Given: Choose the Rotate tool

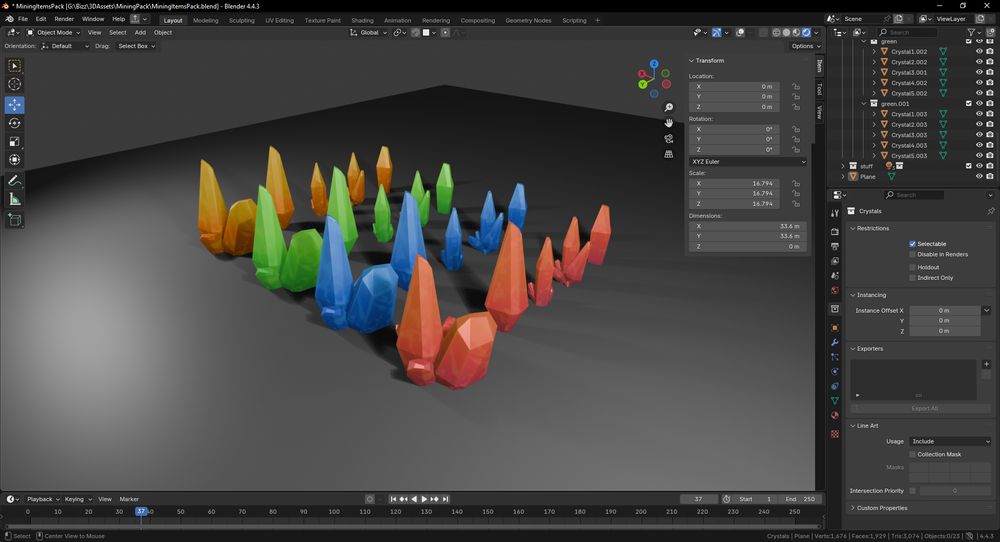Looking at the screenshot, I should click(15, 123).
